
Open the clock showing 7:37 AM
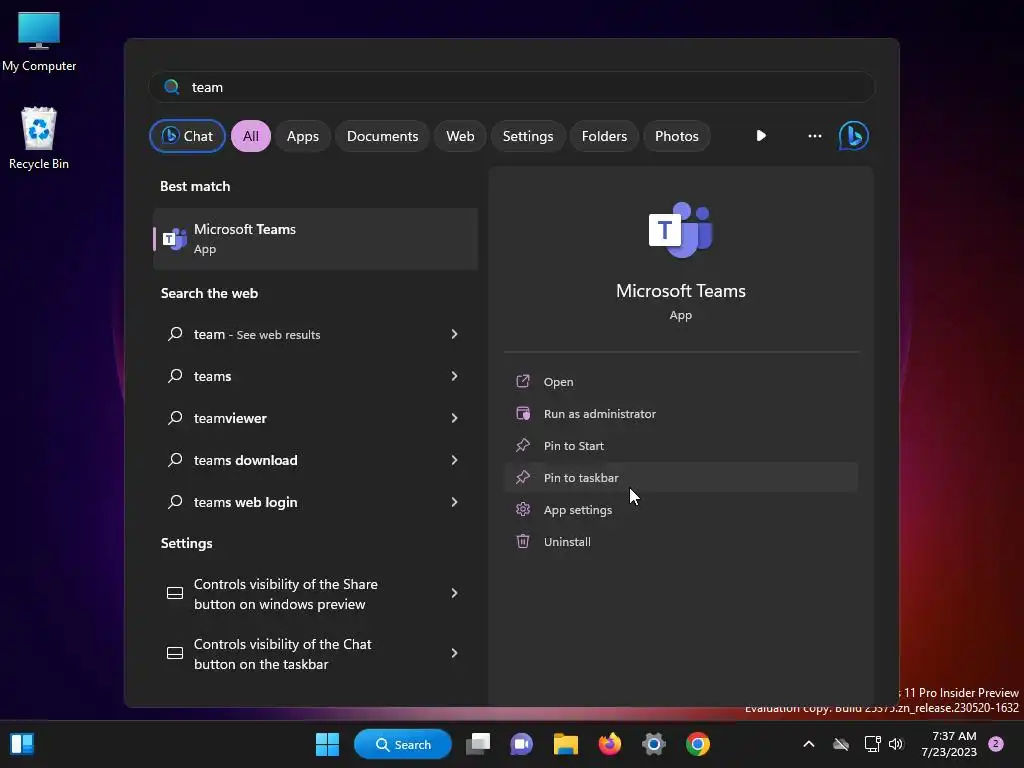point(949,744)
